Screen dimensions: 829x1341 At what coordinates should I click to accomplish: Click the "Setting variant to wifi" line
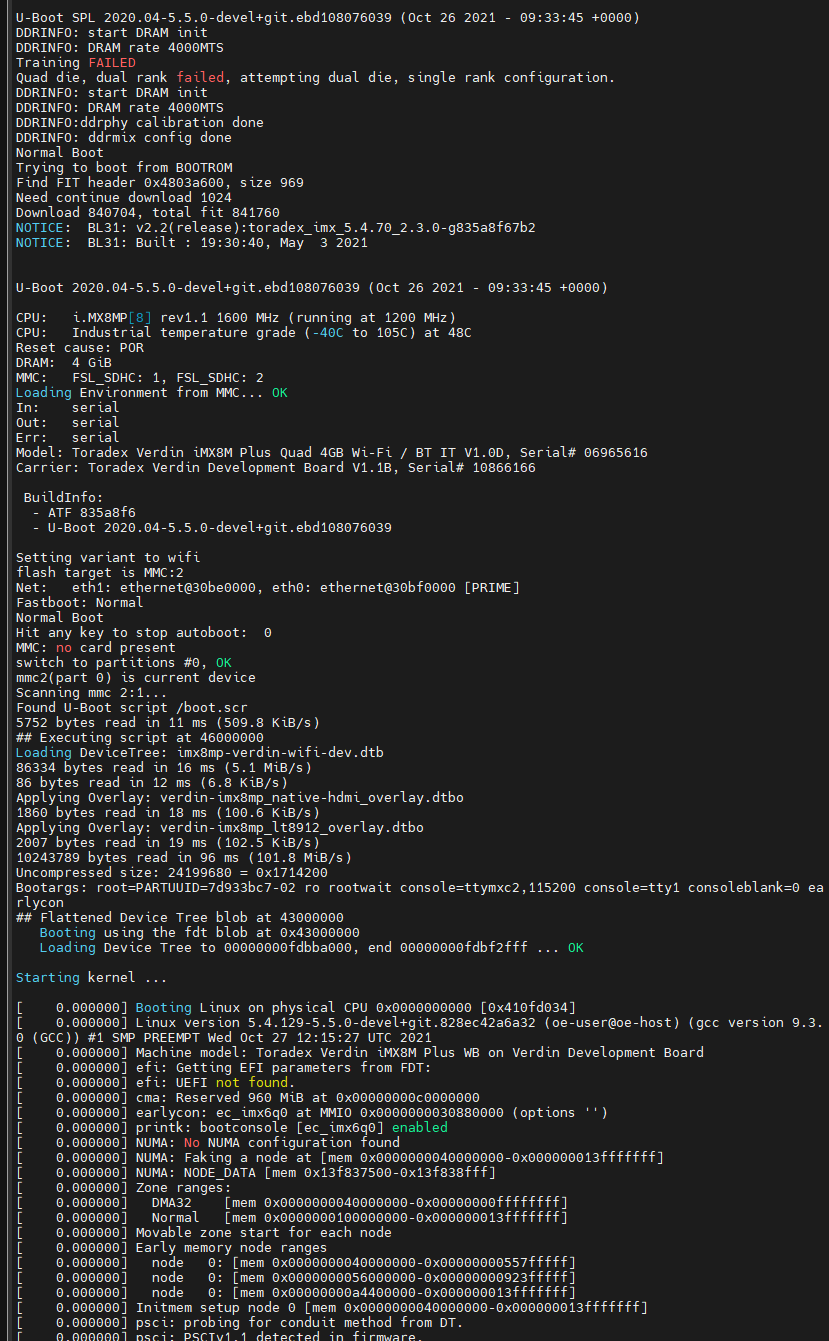[x=108, y=557]
